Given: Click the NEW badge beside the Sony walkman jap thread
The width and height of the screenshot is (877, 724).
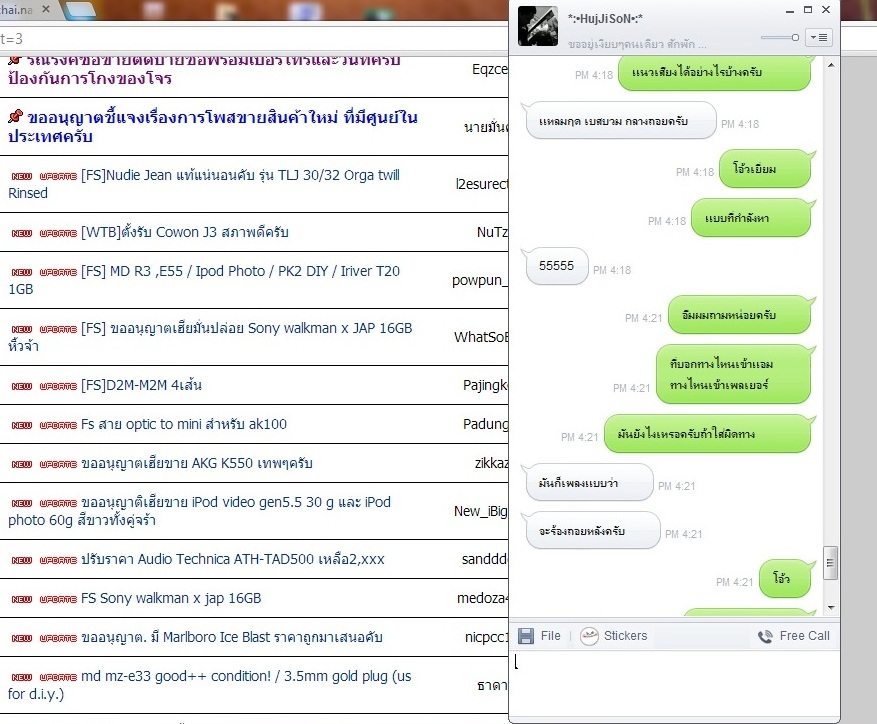Looking at the screenshot, I should (22, 599).
